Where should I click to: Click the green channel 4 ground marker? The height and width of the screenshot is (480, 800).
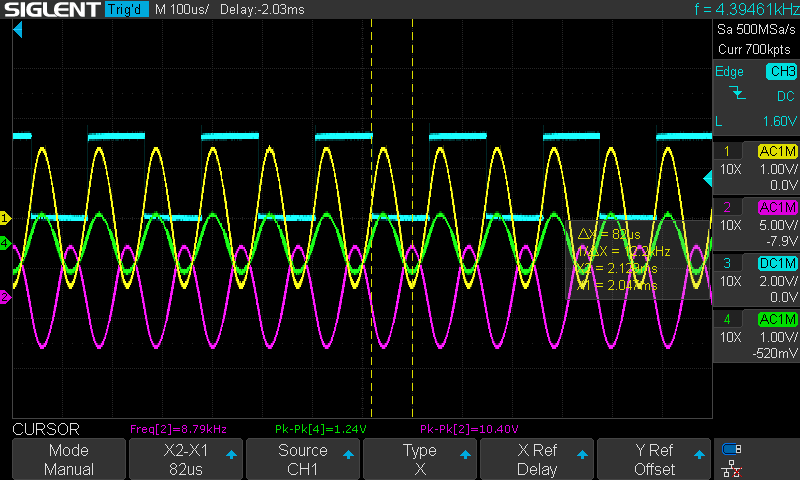[x=5, y=243]
